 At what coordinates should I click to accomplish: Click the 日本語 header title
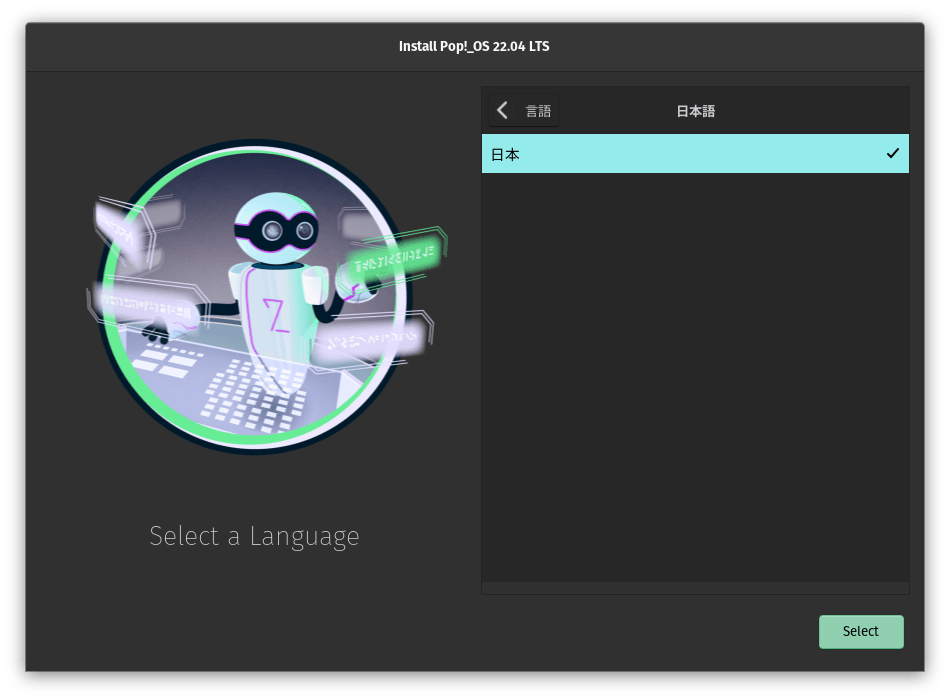[x=696, y=111]
